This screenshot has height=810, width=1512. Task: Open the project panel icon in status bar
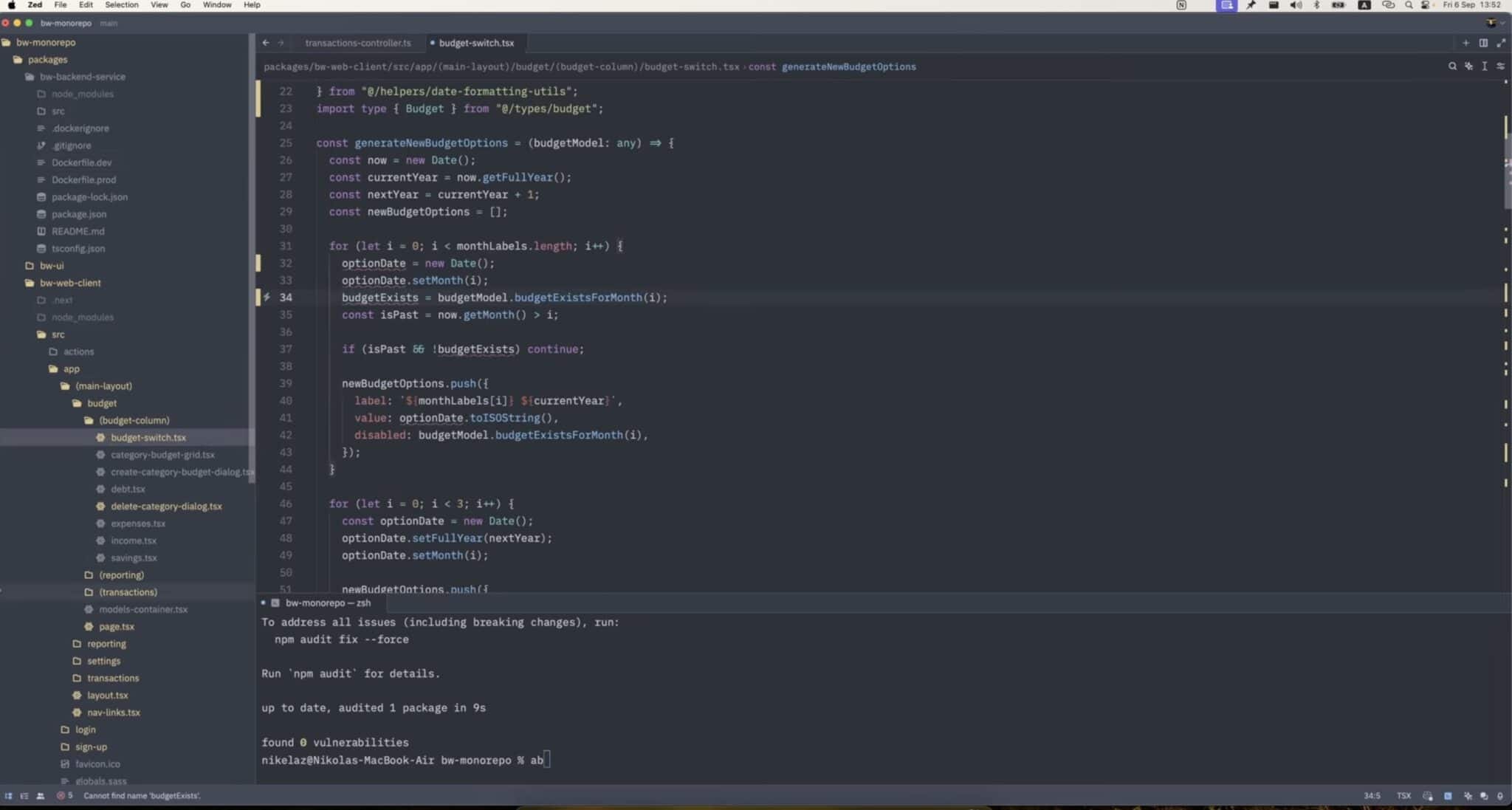(x=10, y=796)
